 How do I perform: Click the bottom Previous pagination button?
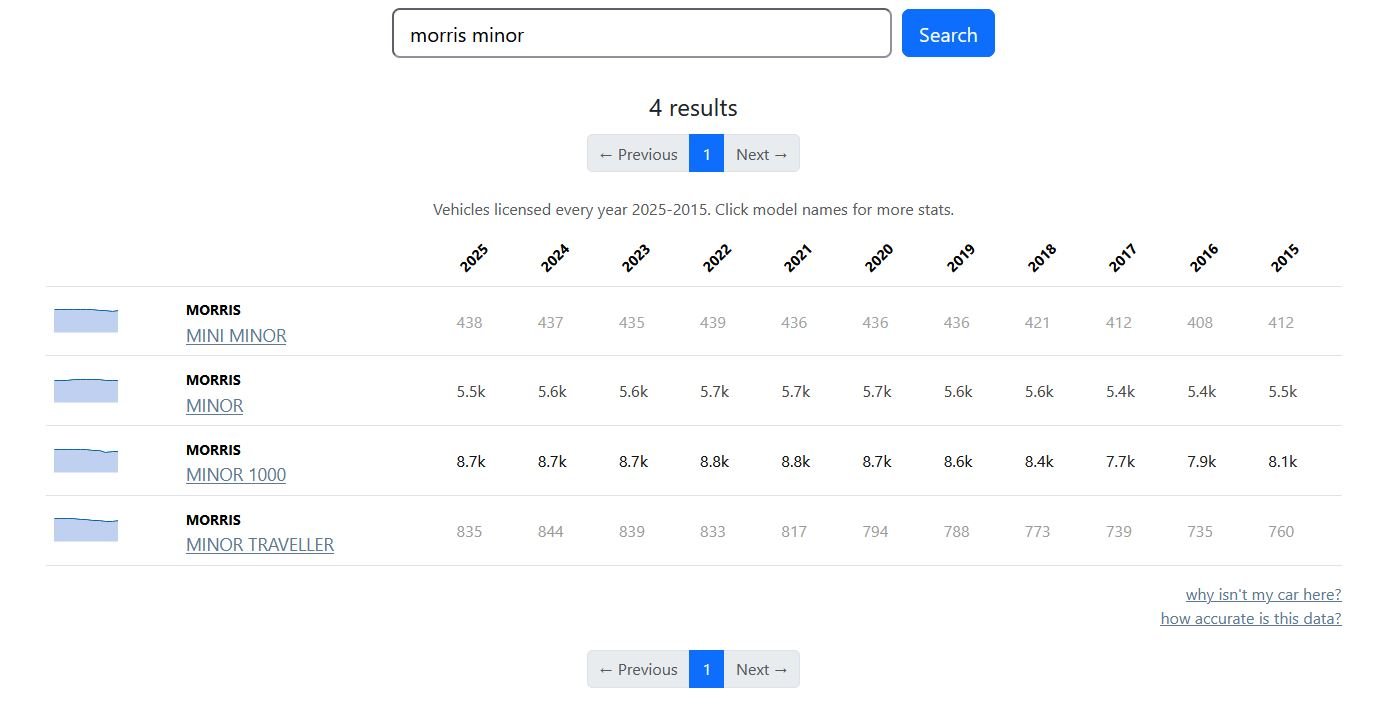pyautogui.click(x=638, y=669)
